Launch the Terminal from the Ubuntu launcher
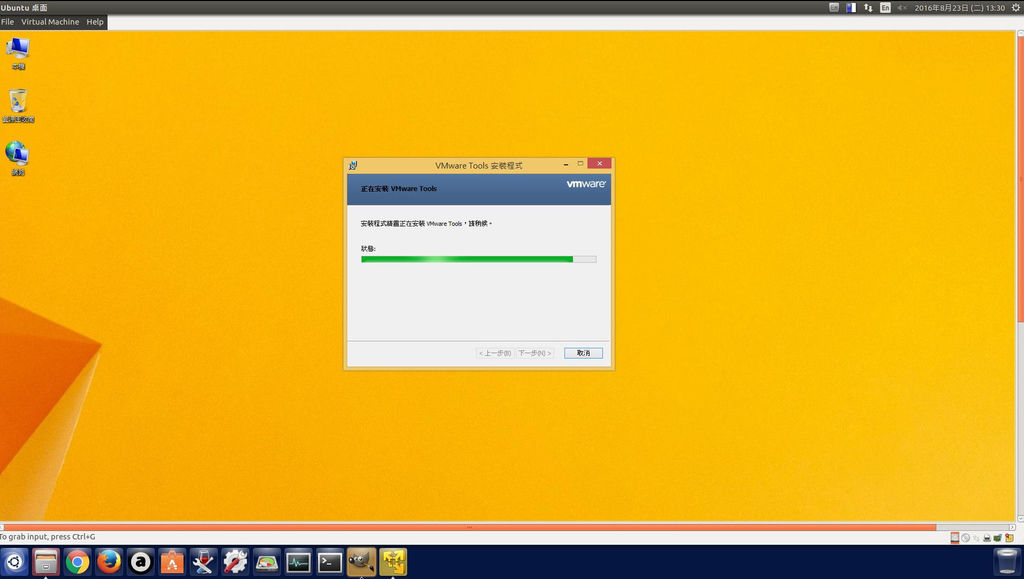 327,562
